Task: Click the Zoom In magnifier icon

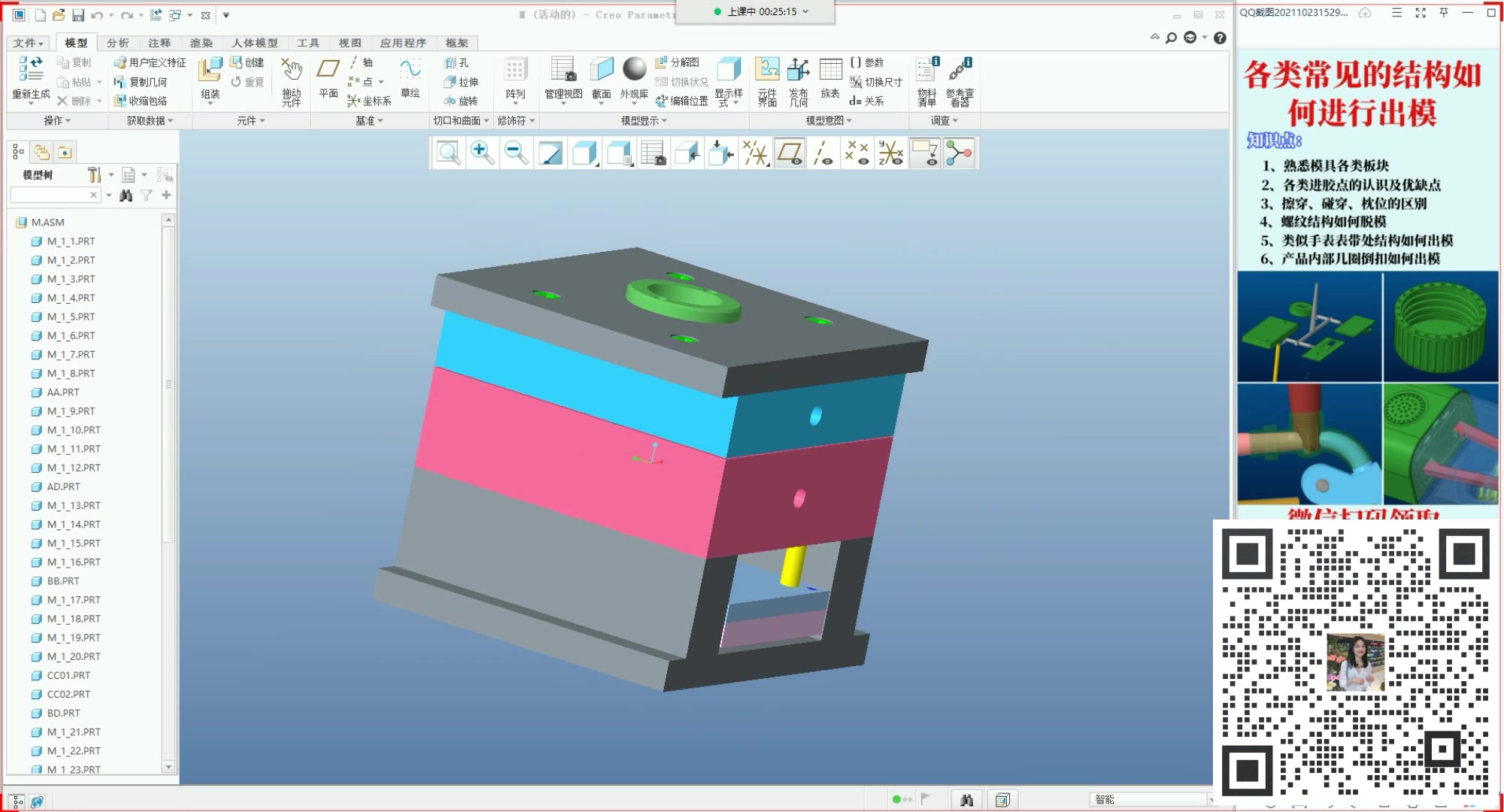Action: (481, 153)
